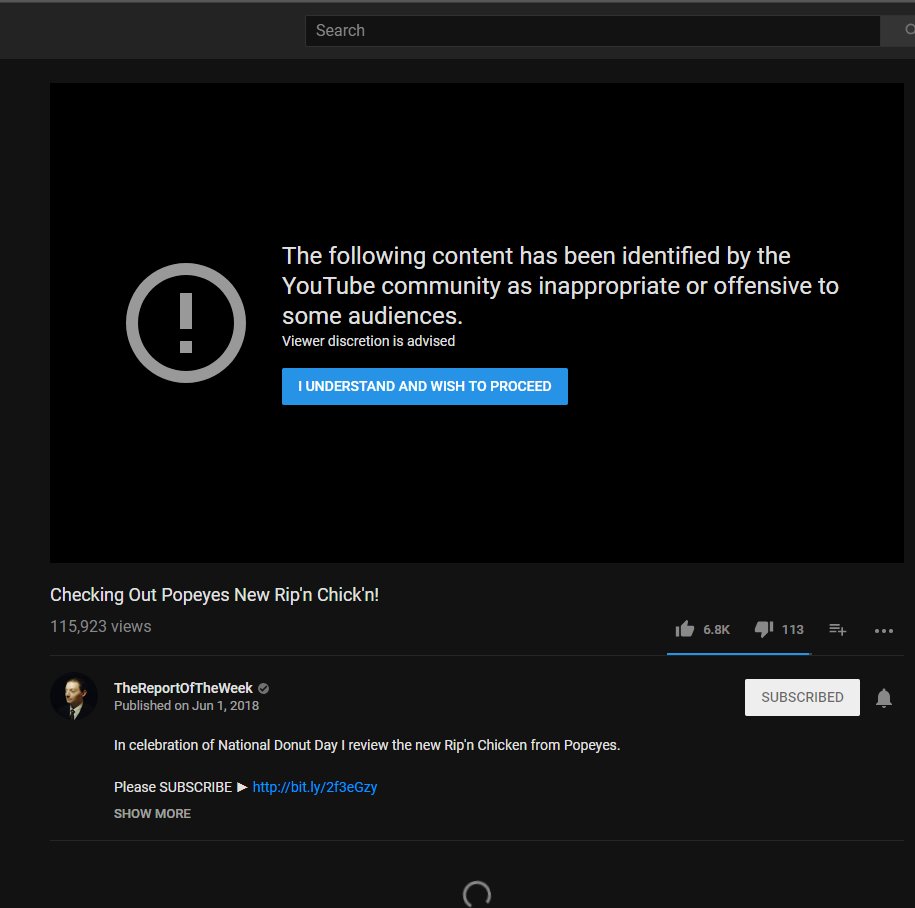The width and height of the screenshot is (915, 908).
Task: Open TheReportOfTheWeek channel name
Action: pos(183,688)
